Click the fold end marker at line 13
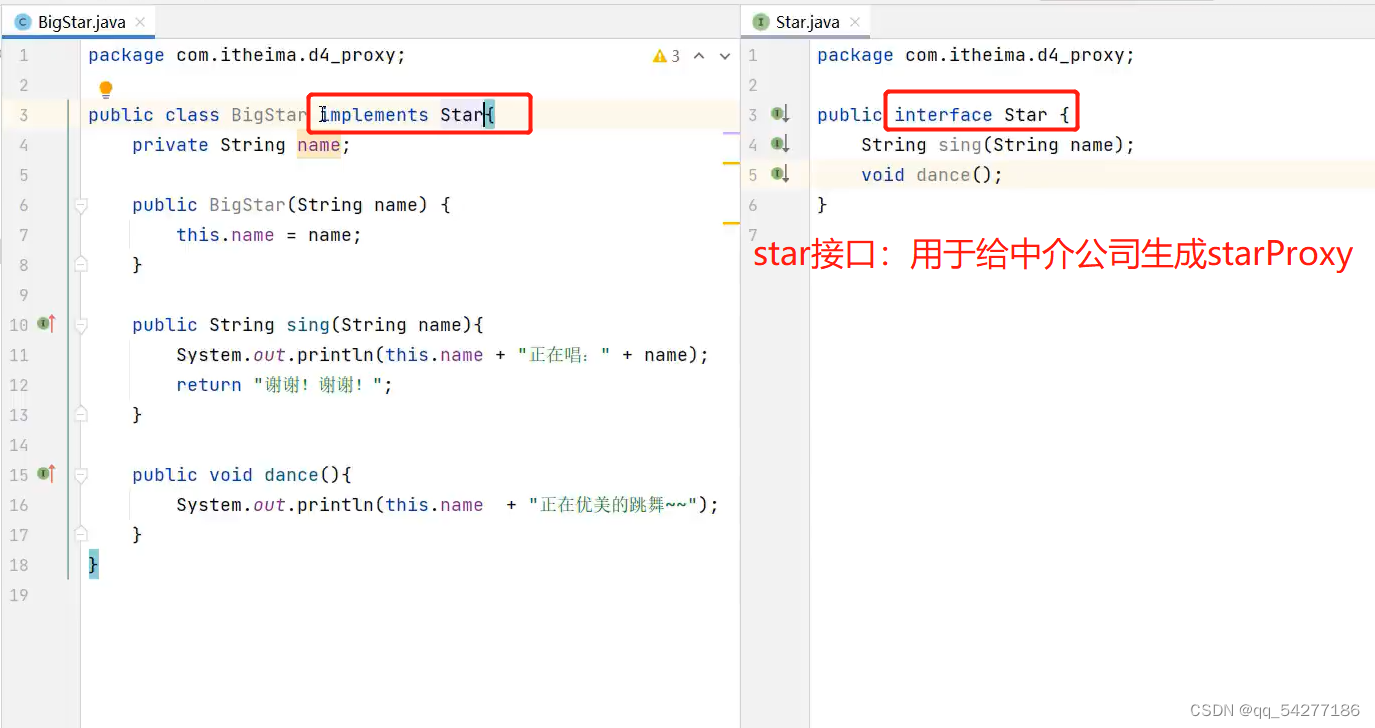 (81, 415)
